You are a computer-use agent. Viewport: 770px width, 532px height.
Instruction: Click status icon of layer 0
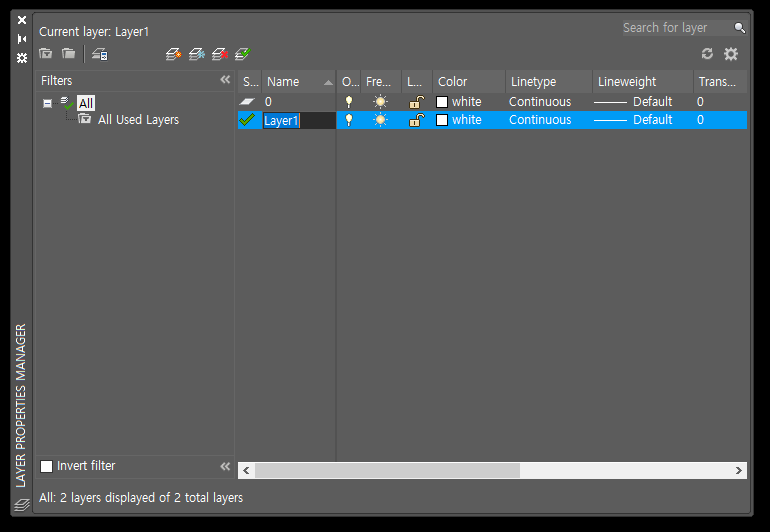point(247,102)
